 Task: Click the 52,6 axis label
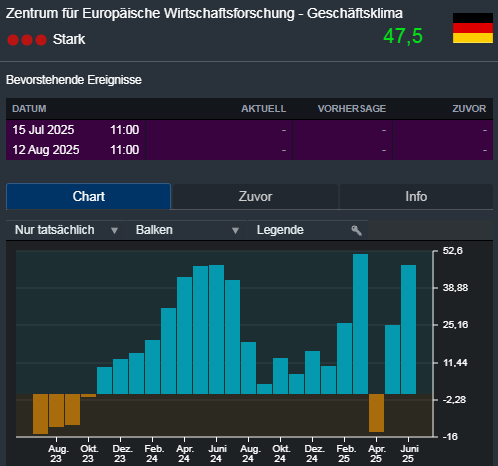click(x=453, y=251)
